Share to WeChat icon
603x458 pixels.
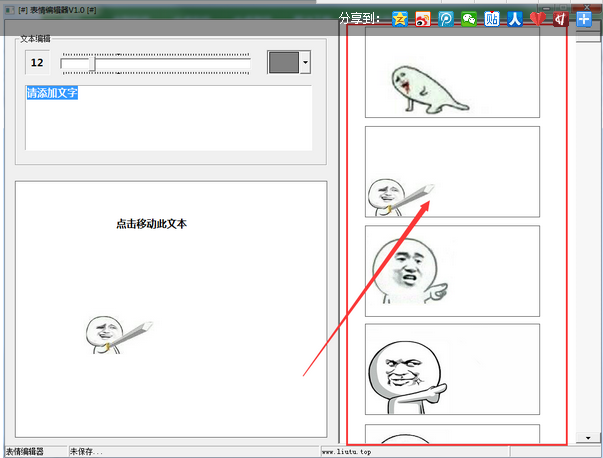pos(469,19)
